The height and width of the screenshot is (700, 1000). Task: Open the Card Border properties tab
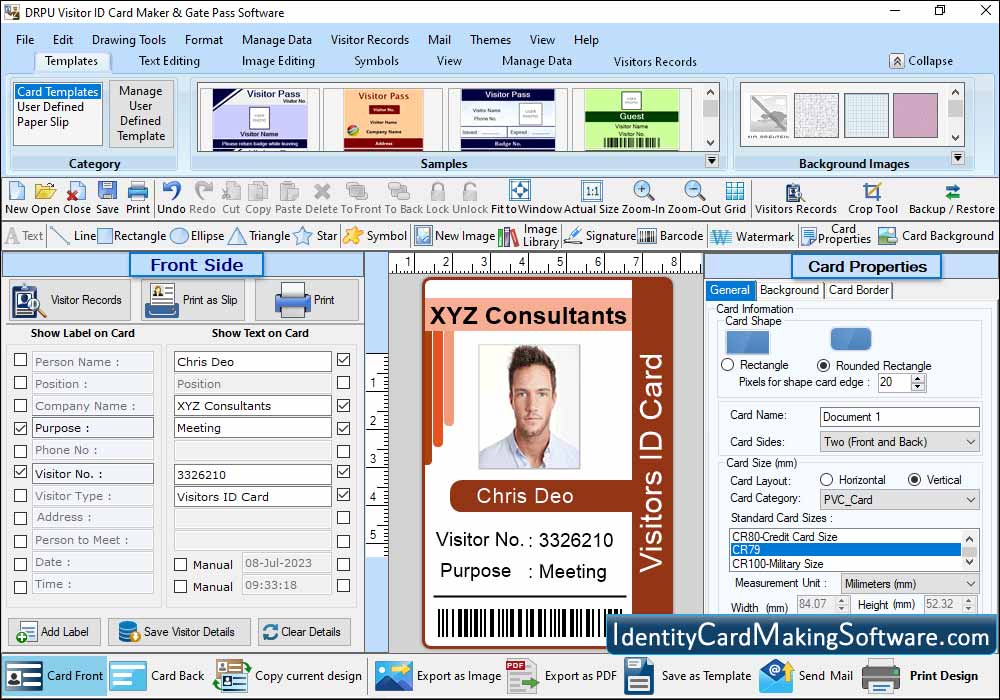tap(858, 289)
